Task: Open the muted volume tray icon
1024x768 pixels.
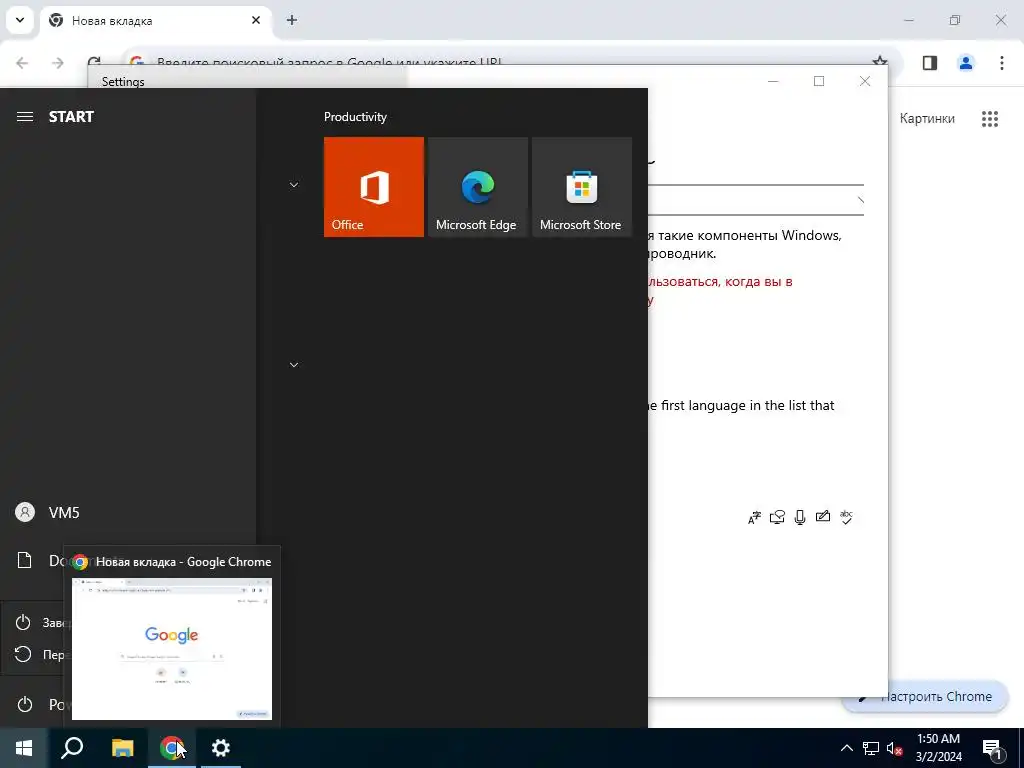Action: [894, 748]
